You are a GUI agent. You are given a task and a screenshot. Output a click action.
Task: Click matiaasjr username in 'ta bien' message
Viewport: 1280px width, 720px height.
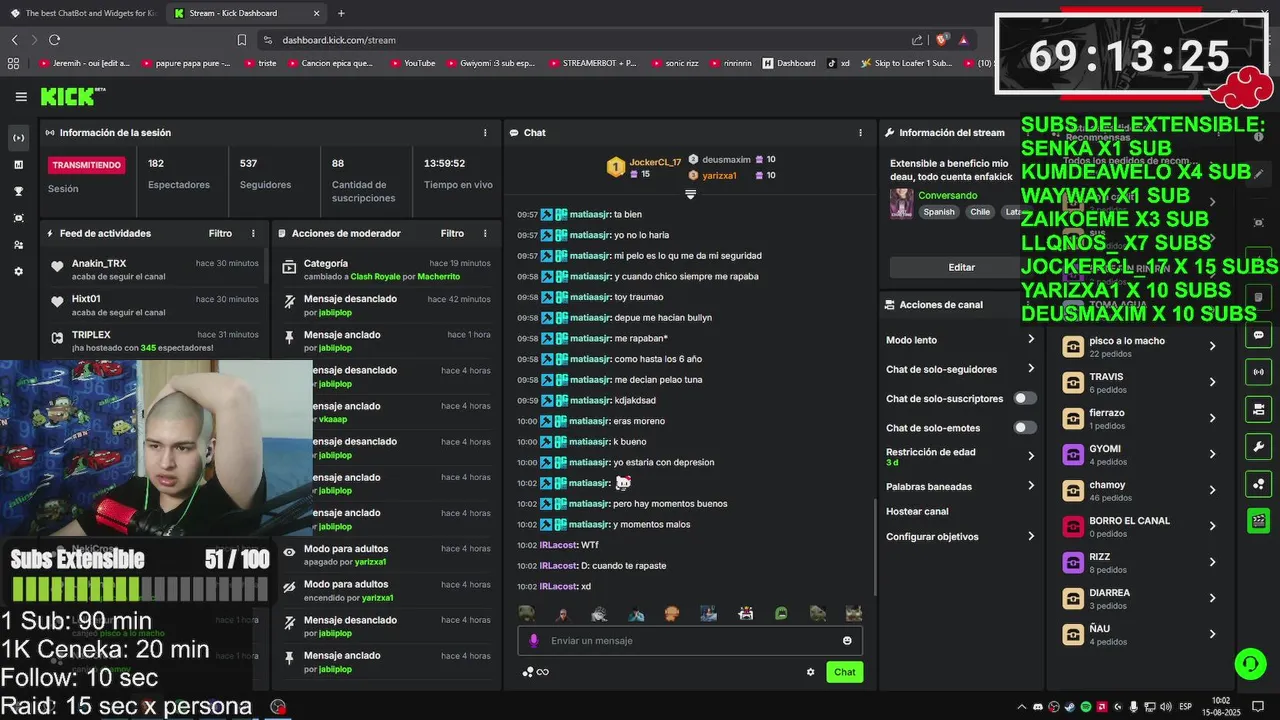click(x=589, y=214)
